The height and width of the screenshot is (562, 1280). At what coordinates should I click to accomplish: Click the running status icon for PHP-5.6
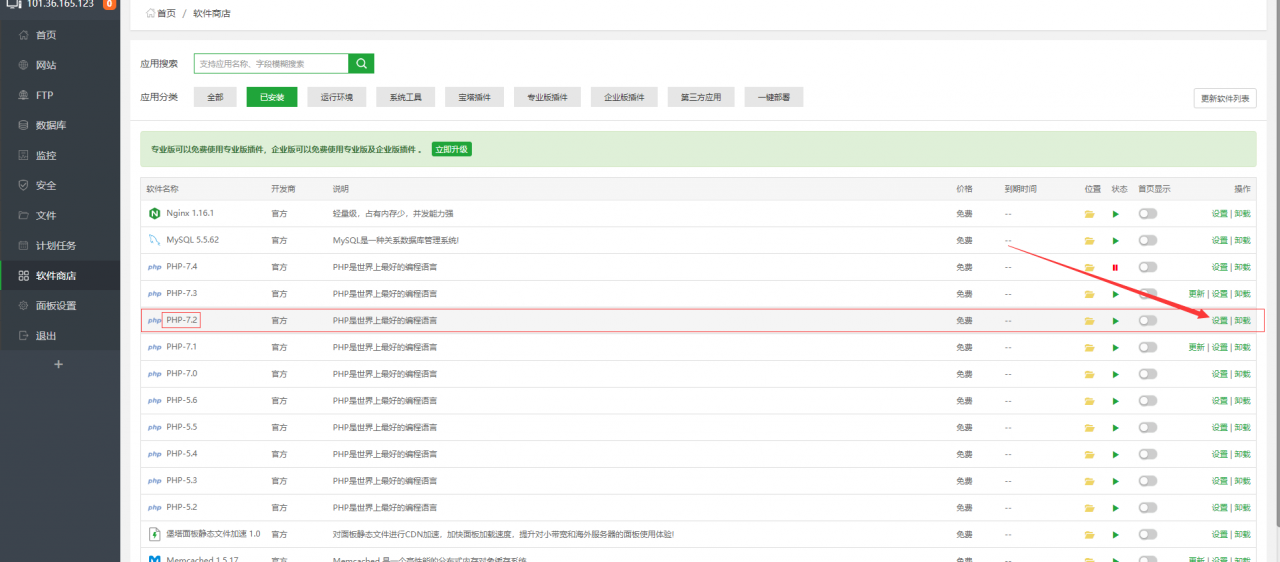click(x=1116, y=401)
